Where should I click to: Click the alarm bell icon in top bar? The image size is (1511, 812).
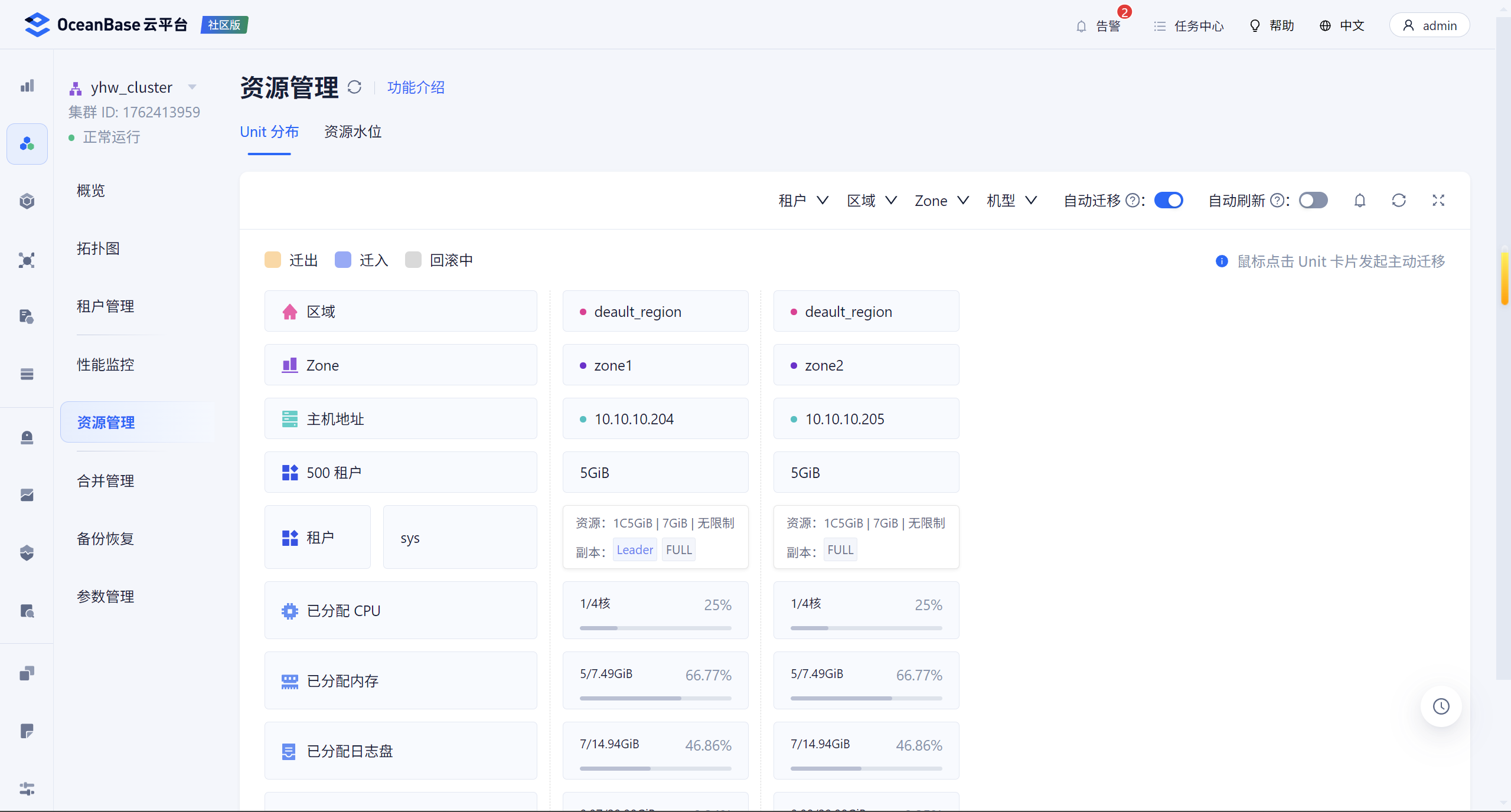tap(1081, 26)
